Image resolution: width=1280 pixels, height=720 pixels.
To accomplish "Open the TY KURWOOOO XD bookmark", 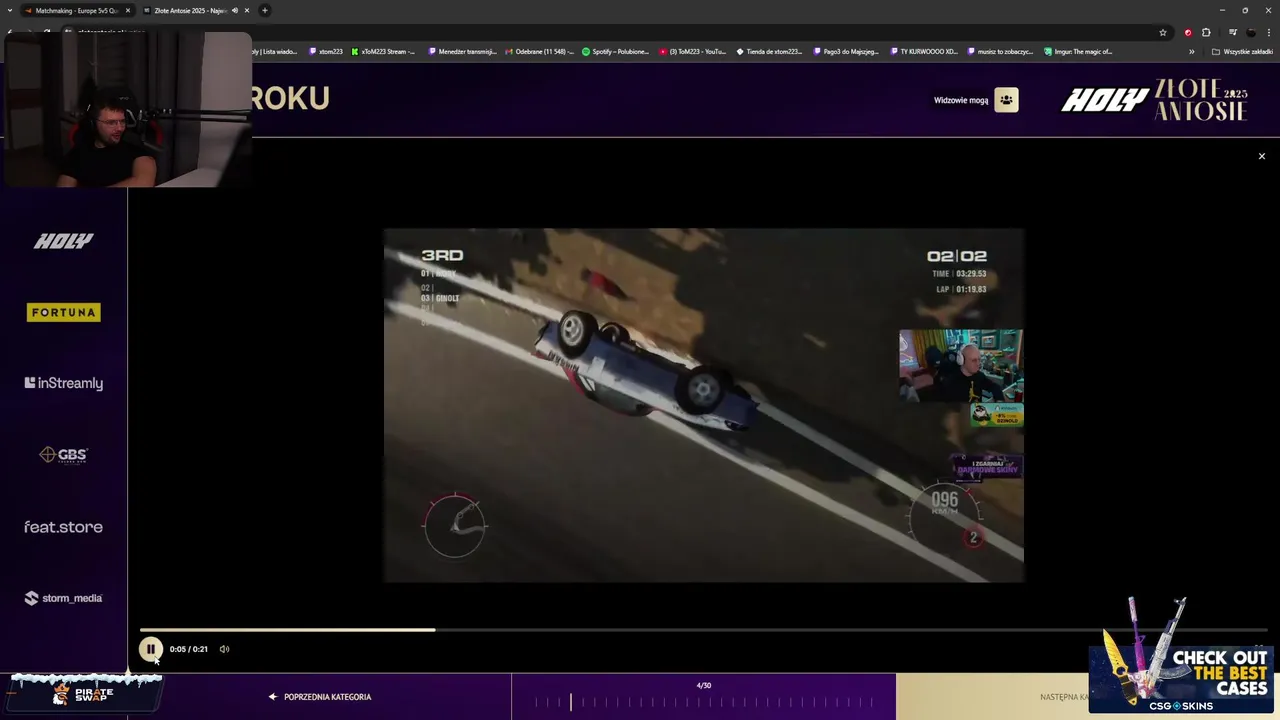I will pos(924,51).
